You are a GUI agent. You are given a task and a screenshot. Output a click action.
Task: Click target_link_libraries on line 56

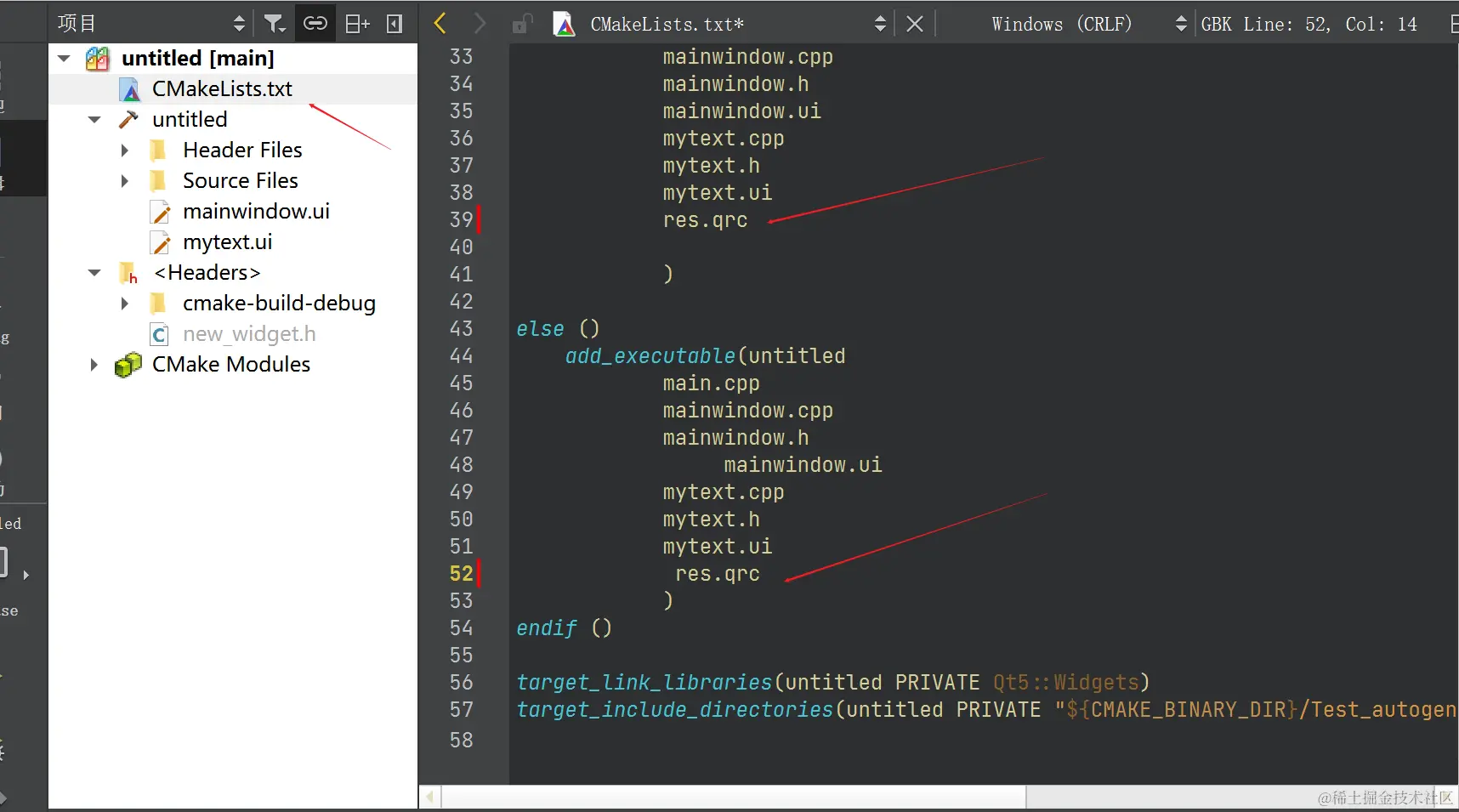click(644, 683)
